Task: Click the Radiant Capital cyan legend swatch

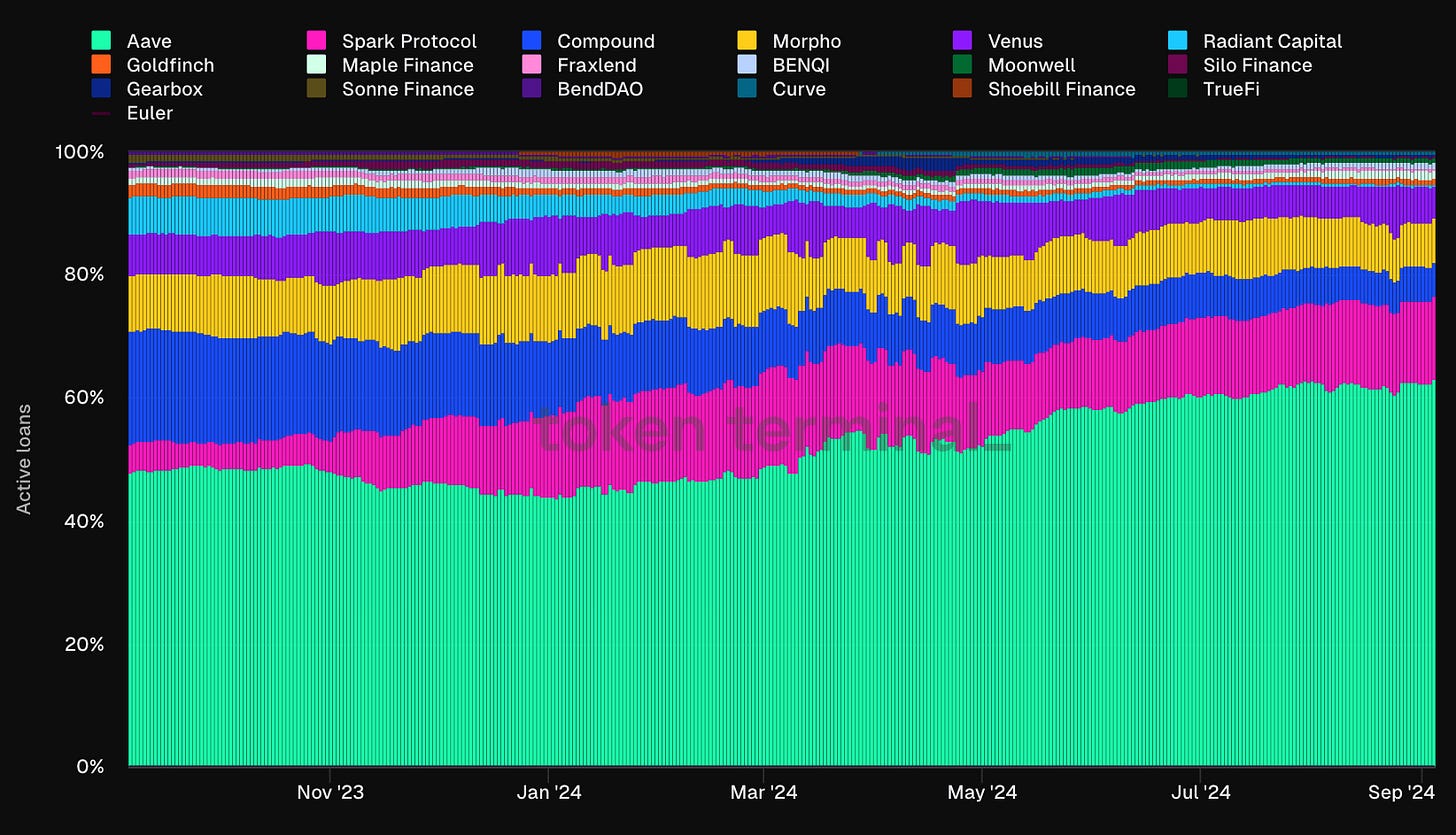Action: click(x=1178, y=41)
